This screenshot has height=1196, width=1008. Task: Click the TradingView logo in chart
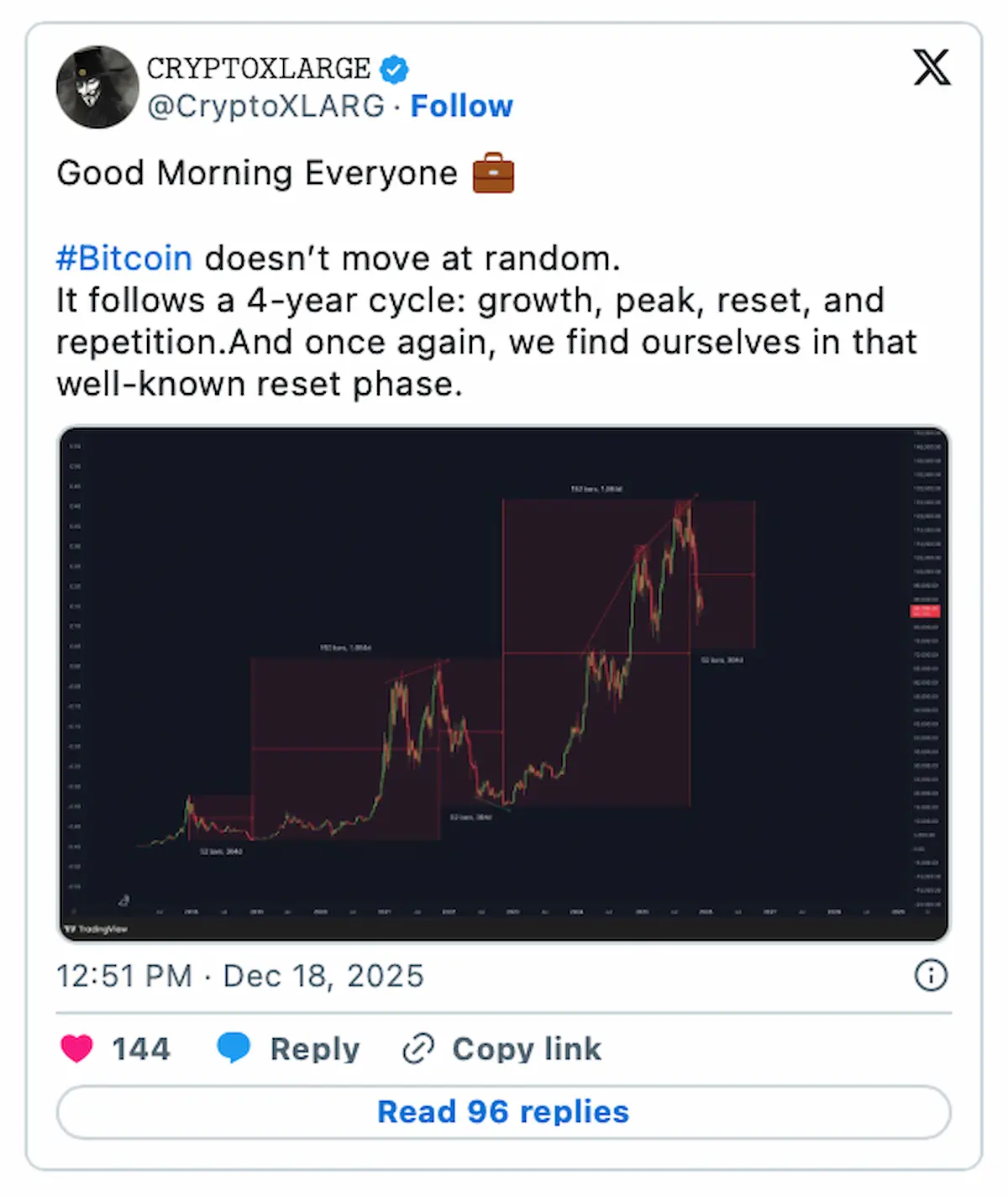pos(97,929)
